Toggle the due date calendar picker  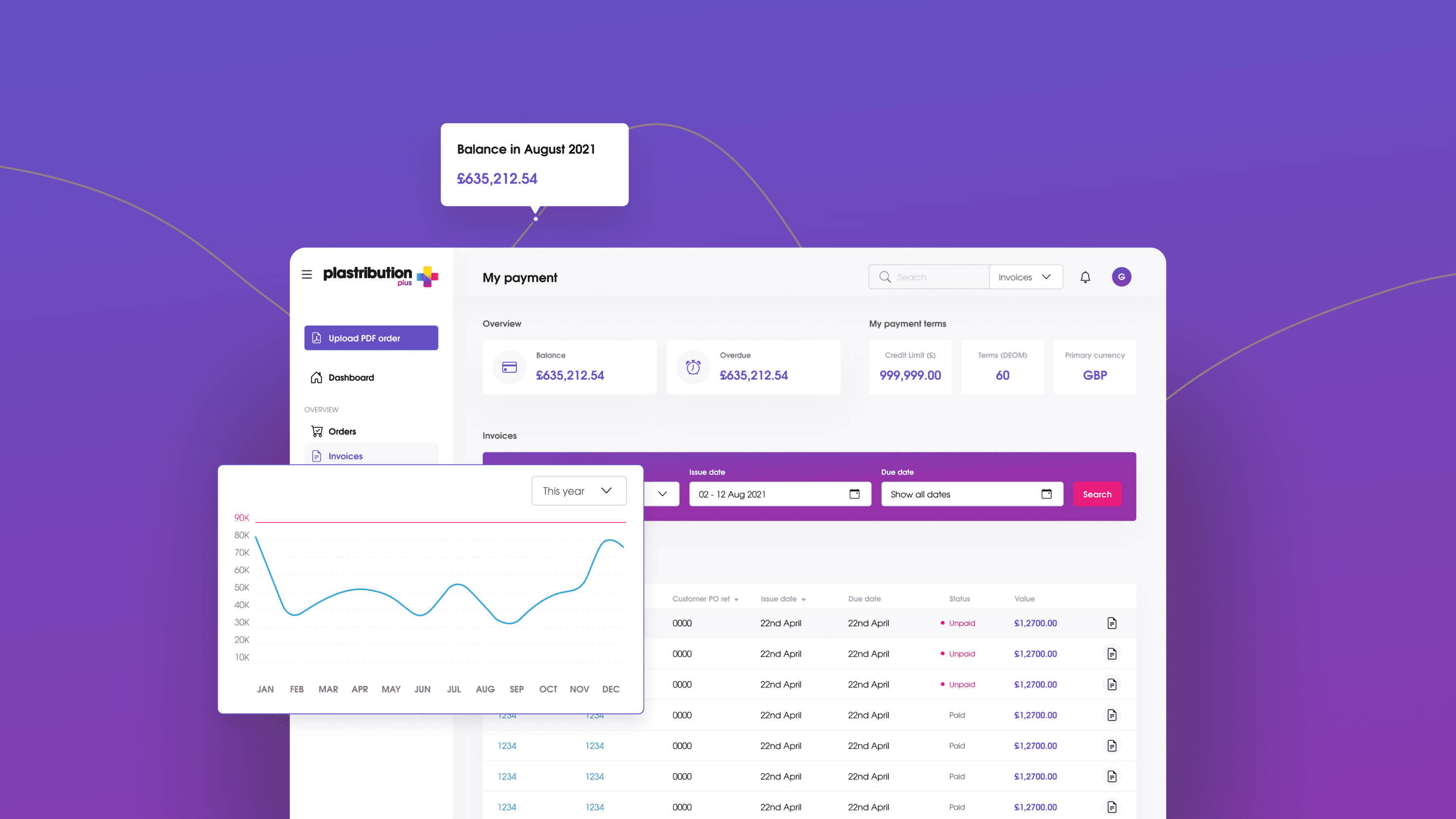pyautogui.click(x=1047, y=494)
